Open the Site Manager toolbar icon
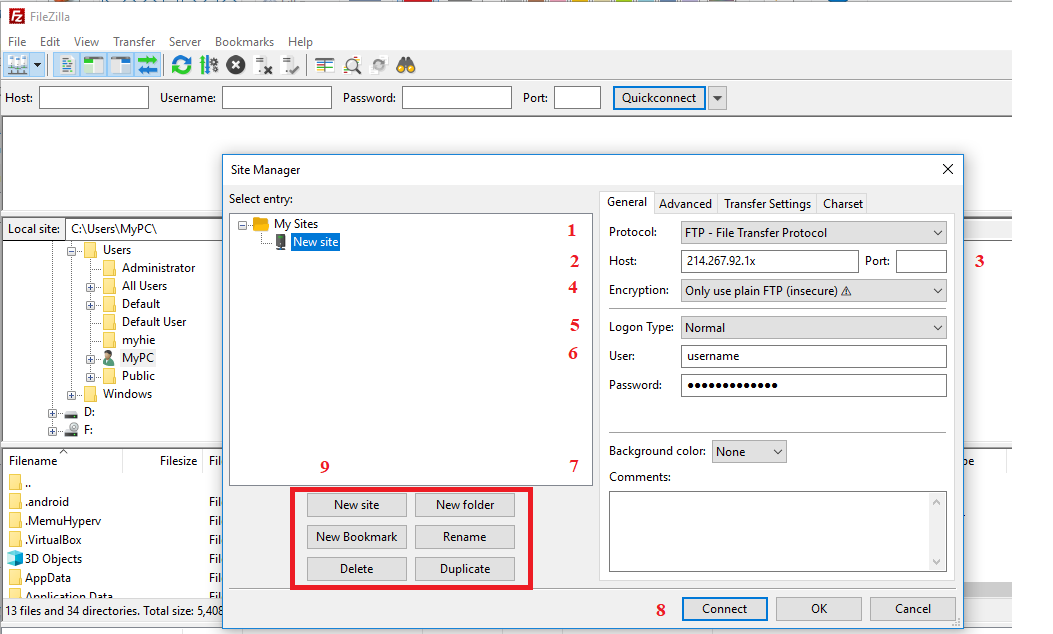The image size is (1053, 634). [17, 65]
